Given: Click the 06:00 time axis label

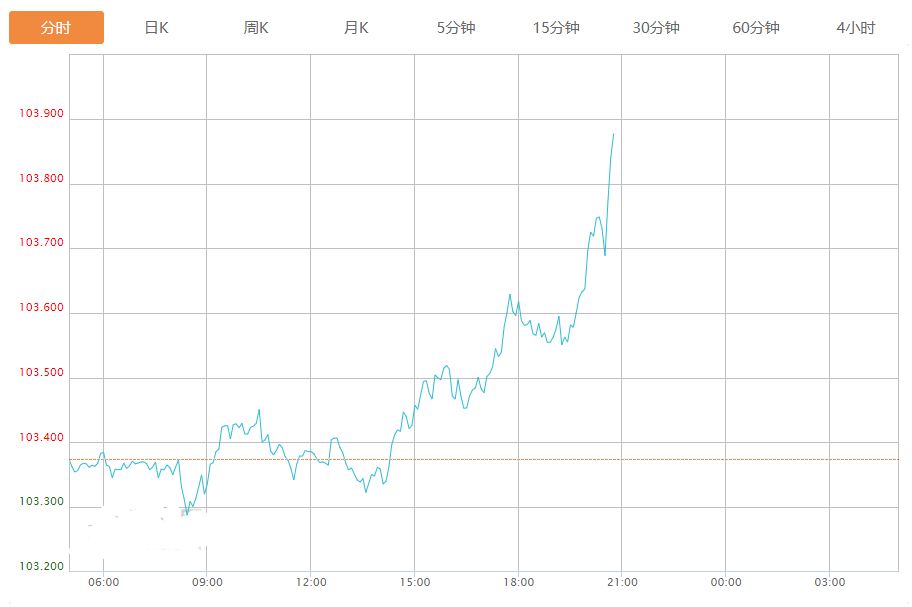Looking at the screenshot, I should tap(103, 583).
